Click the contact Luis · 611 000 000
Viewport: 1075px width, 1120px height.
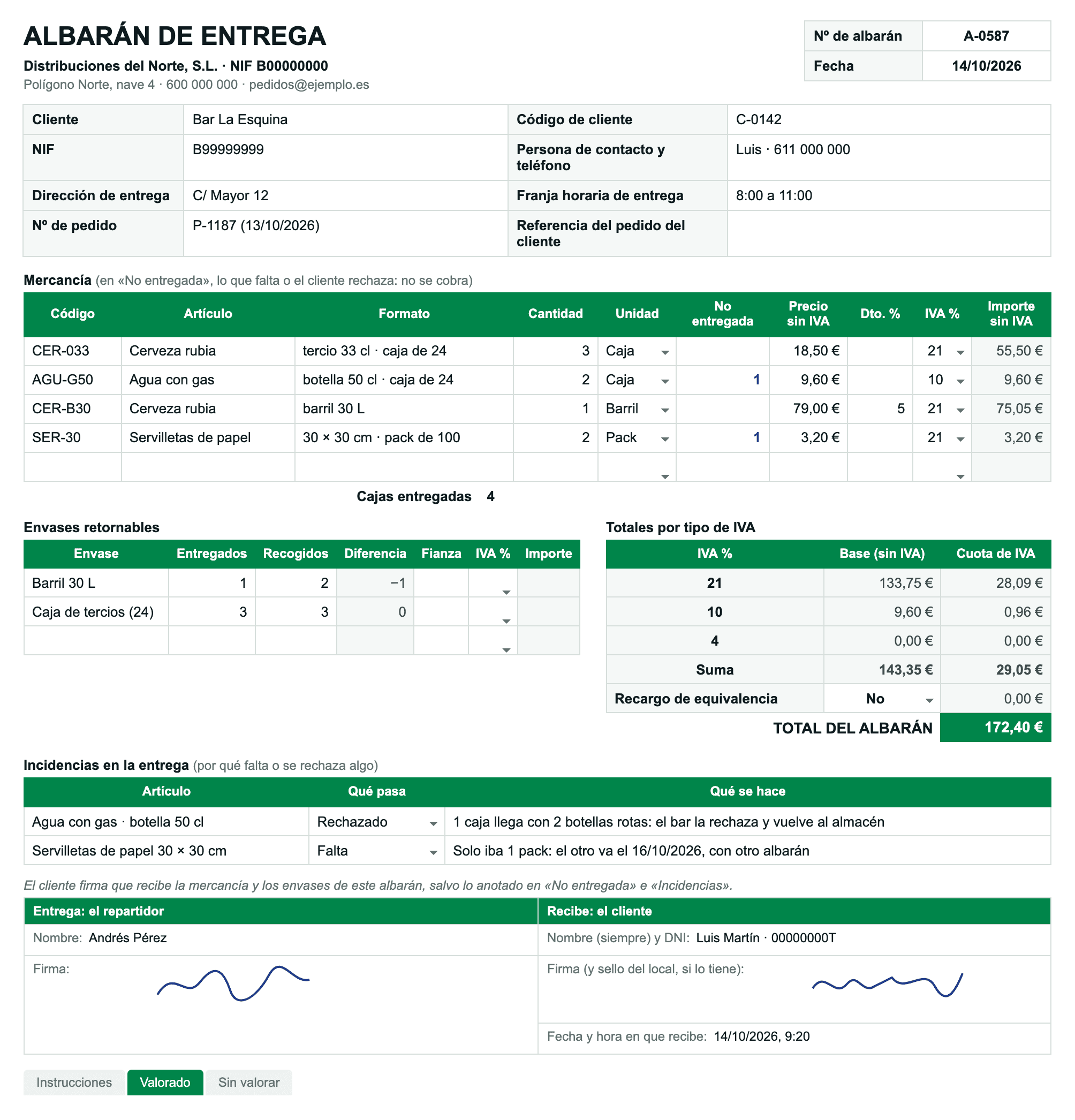click(x=888, y=157)
